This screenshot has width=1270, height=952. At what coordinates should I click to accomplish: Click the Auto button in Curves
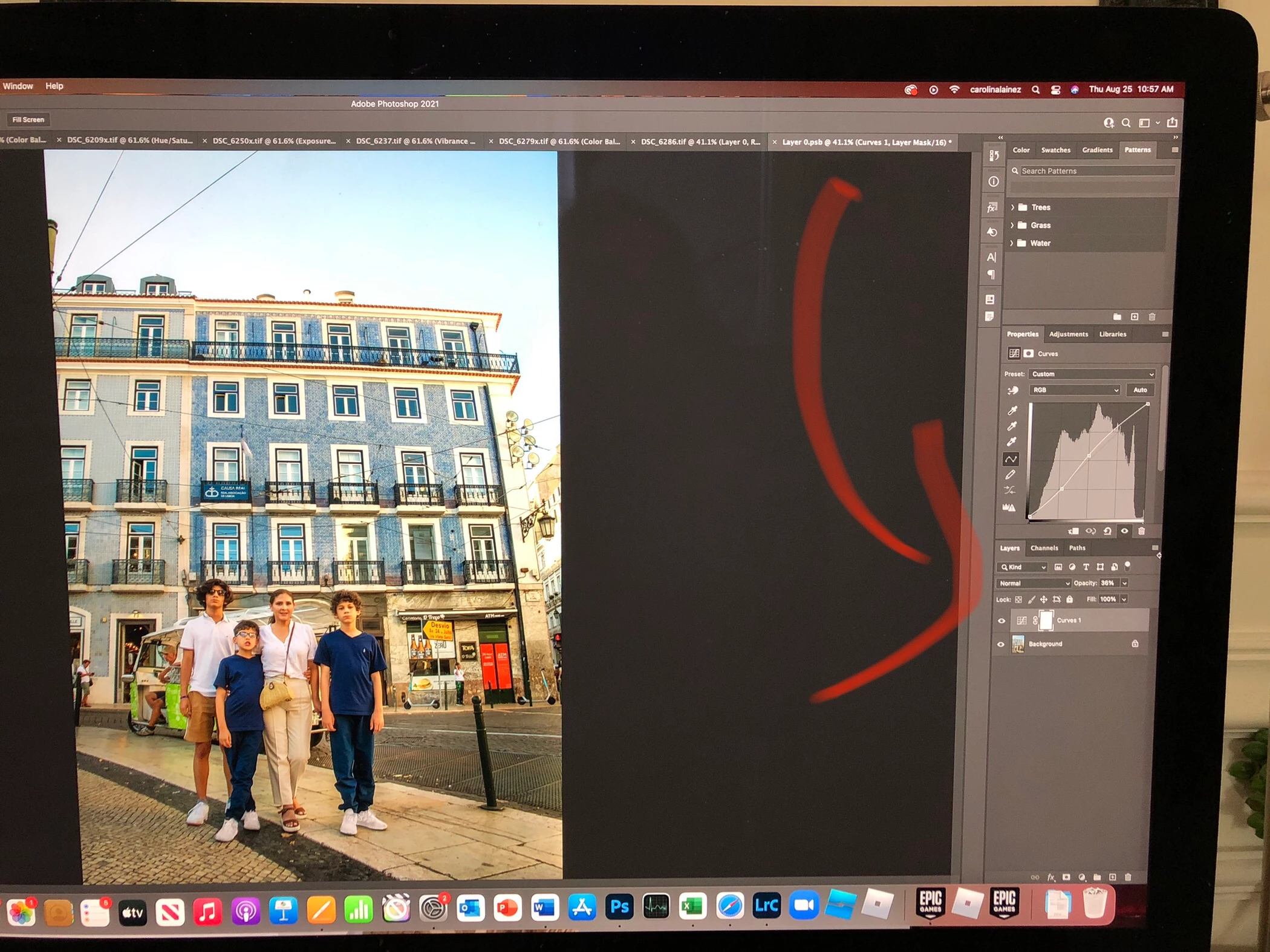point(1140,390)
